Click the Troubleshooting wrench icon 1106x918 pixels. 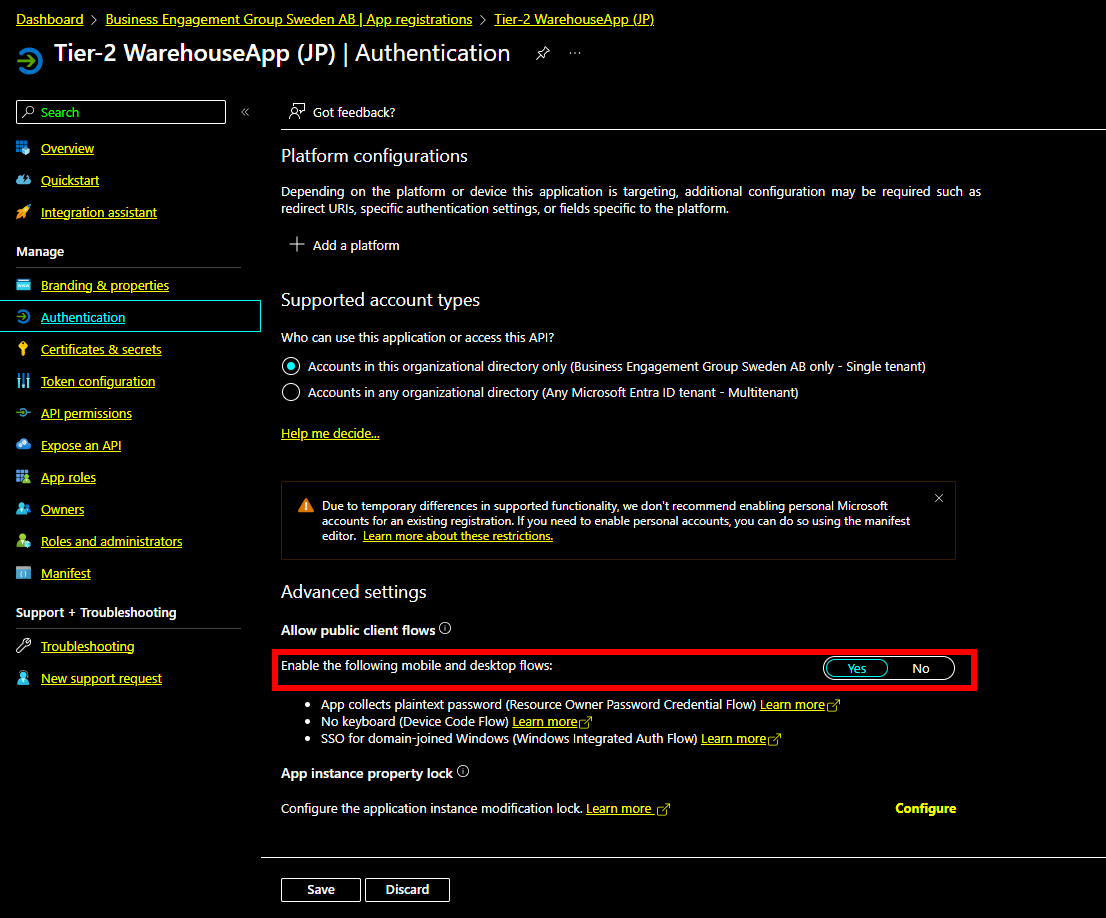point(24,646)
